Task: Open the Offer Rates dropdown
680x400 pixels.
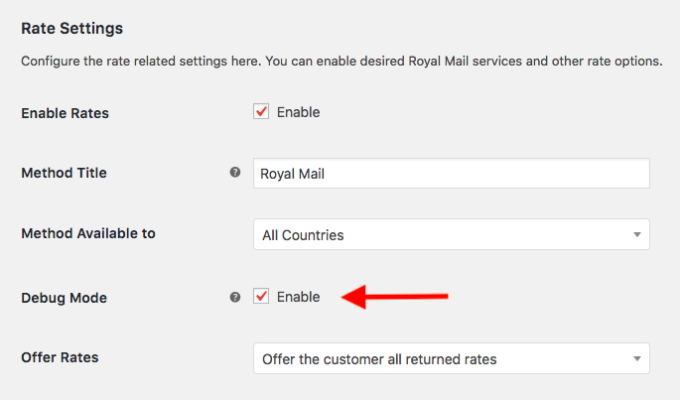Action: pos(451,358)
